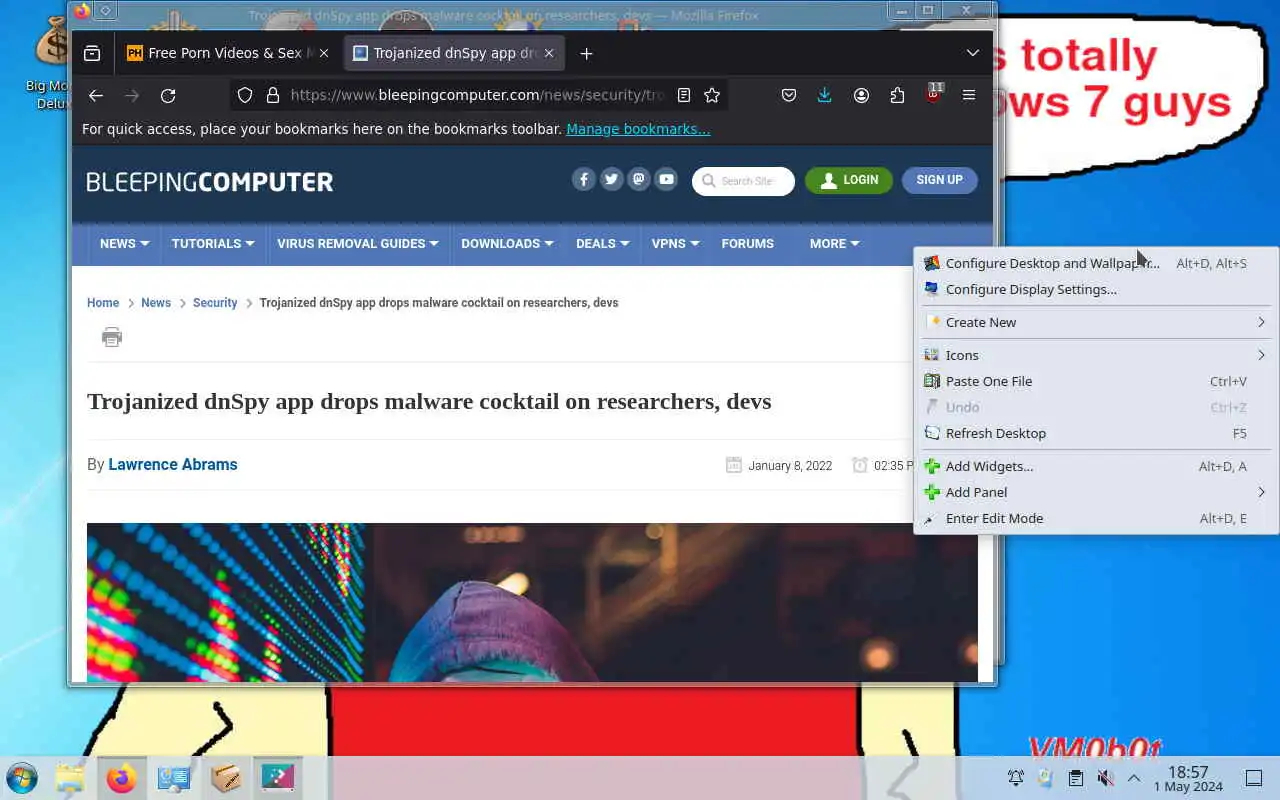Visit BleepingComputer Twitter page icon
This screenshot has height=800, width=1280.
pos(611,179)
